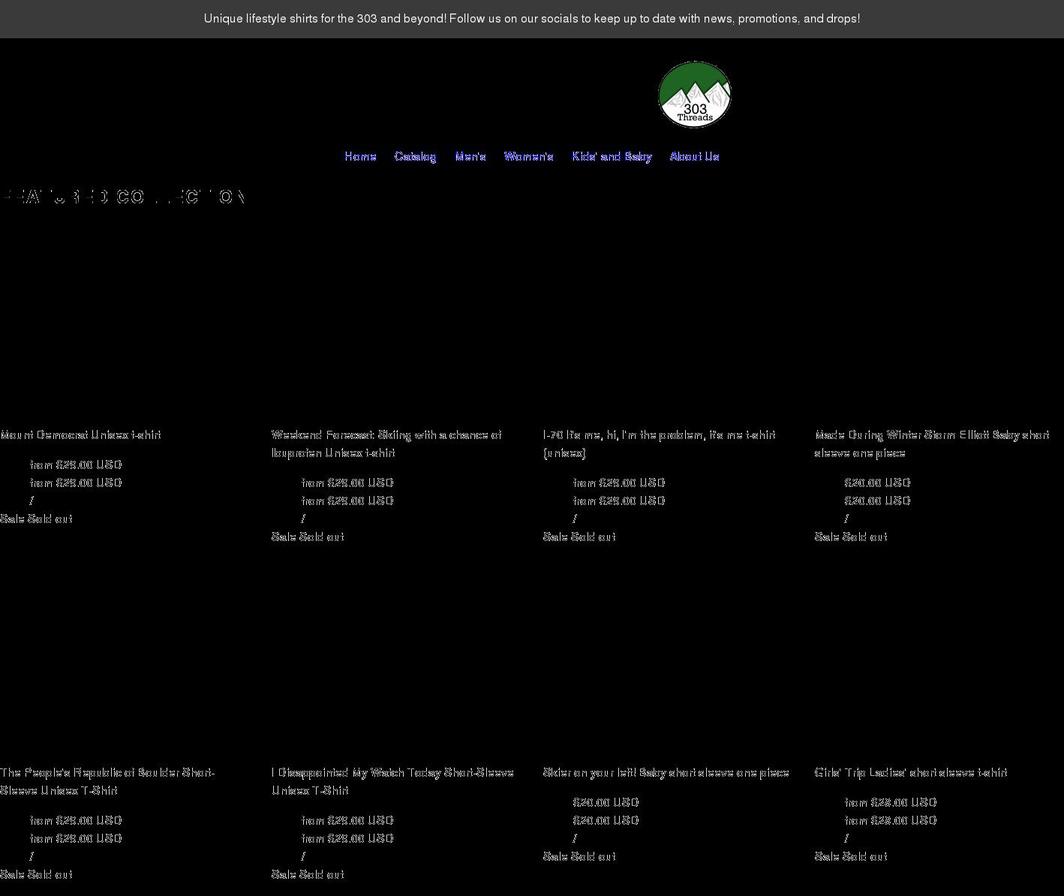Go to the Women's page
The image size is (1064, 896).
(529, 157)
